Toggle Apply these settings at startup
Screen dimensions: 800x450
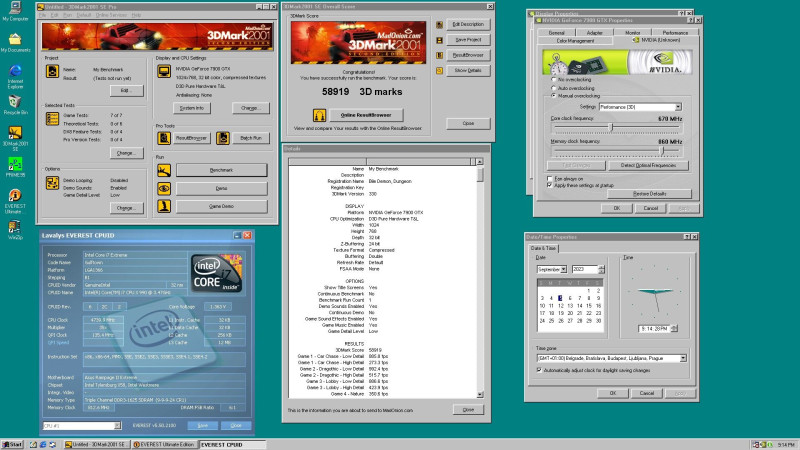(x=549, y=185)
